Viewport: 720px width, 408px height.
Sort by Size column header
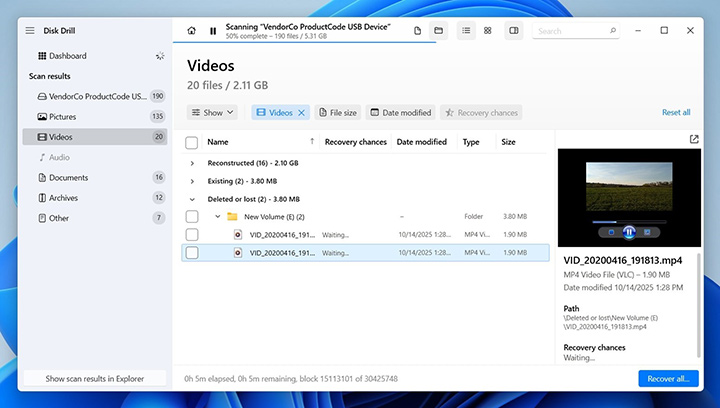tap(508, 142)
